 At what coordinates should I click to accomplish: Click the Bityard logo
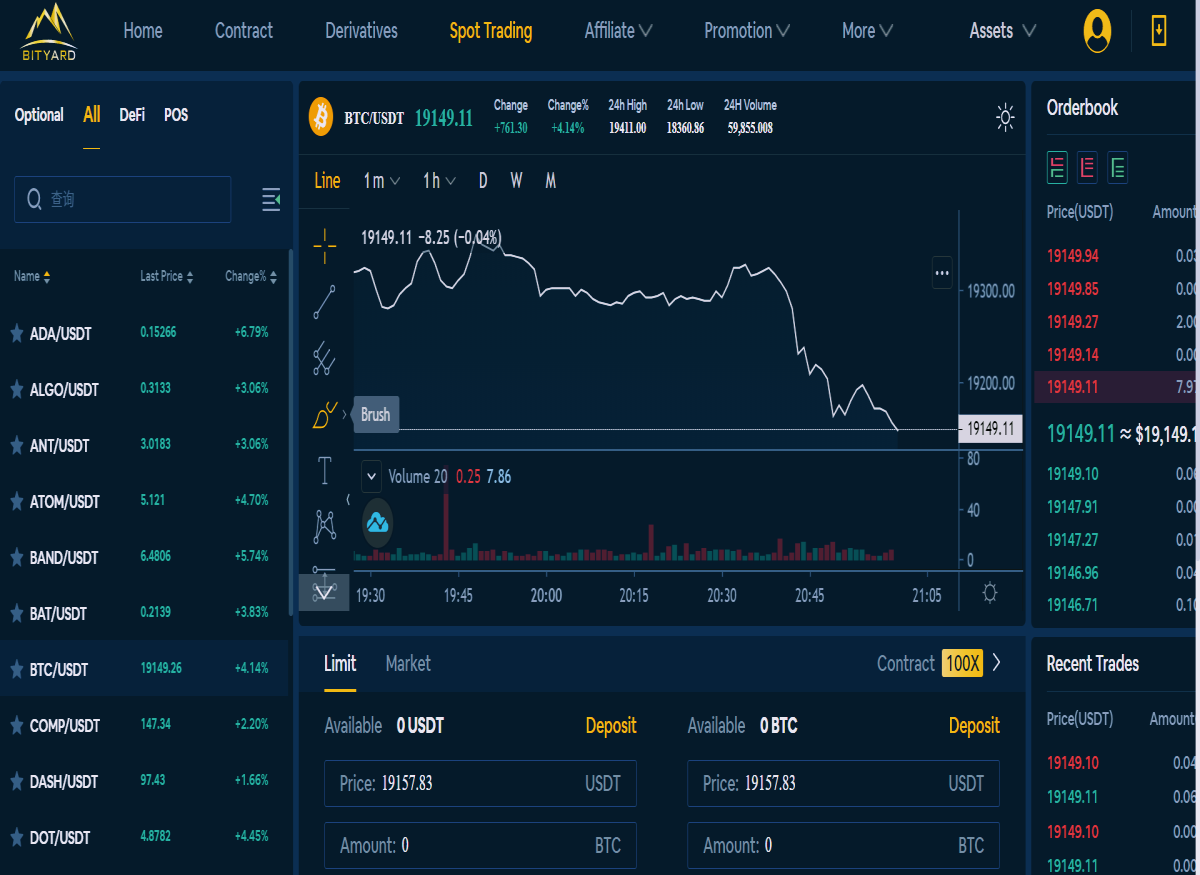48,32
